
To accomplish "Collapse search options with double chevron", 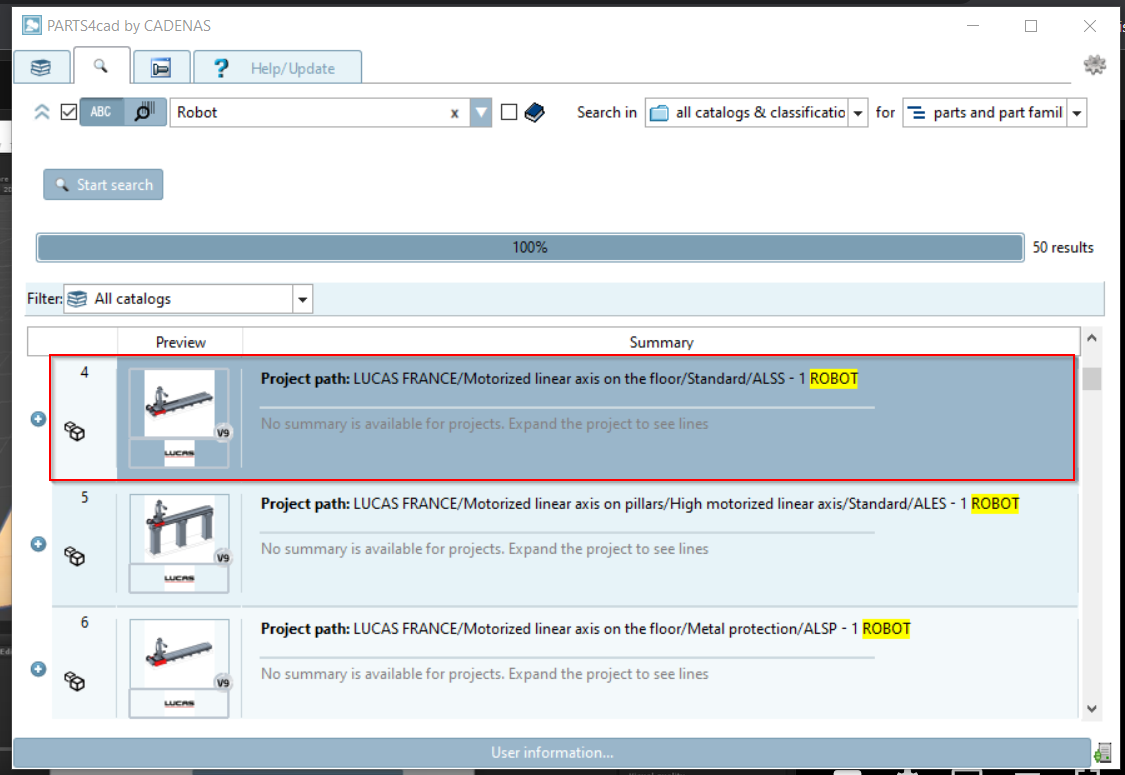I will pos(42,112).
